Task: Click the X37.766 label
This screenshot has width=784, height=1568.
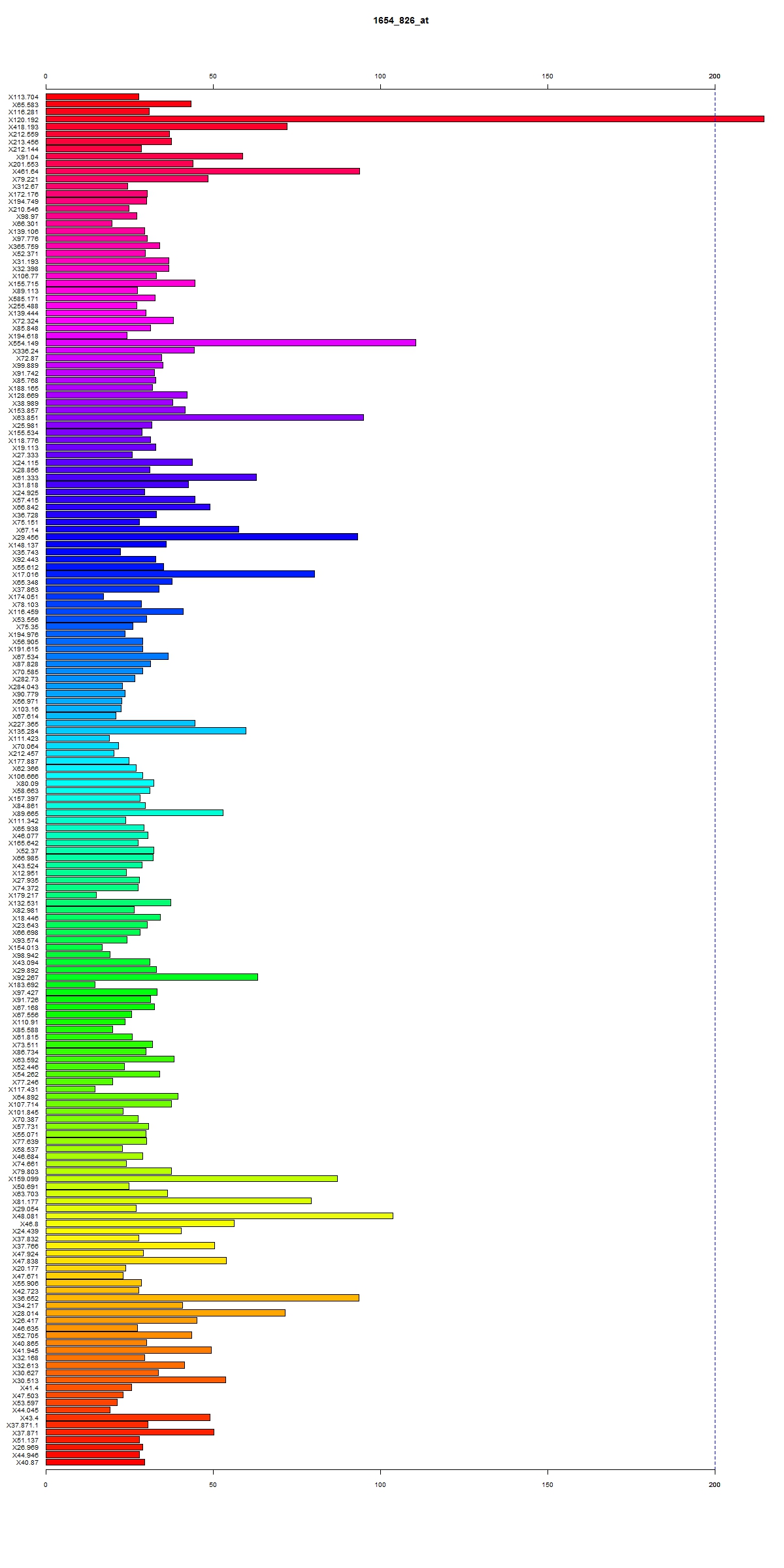Action: point(25,1246)
